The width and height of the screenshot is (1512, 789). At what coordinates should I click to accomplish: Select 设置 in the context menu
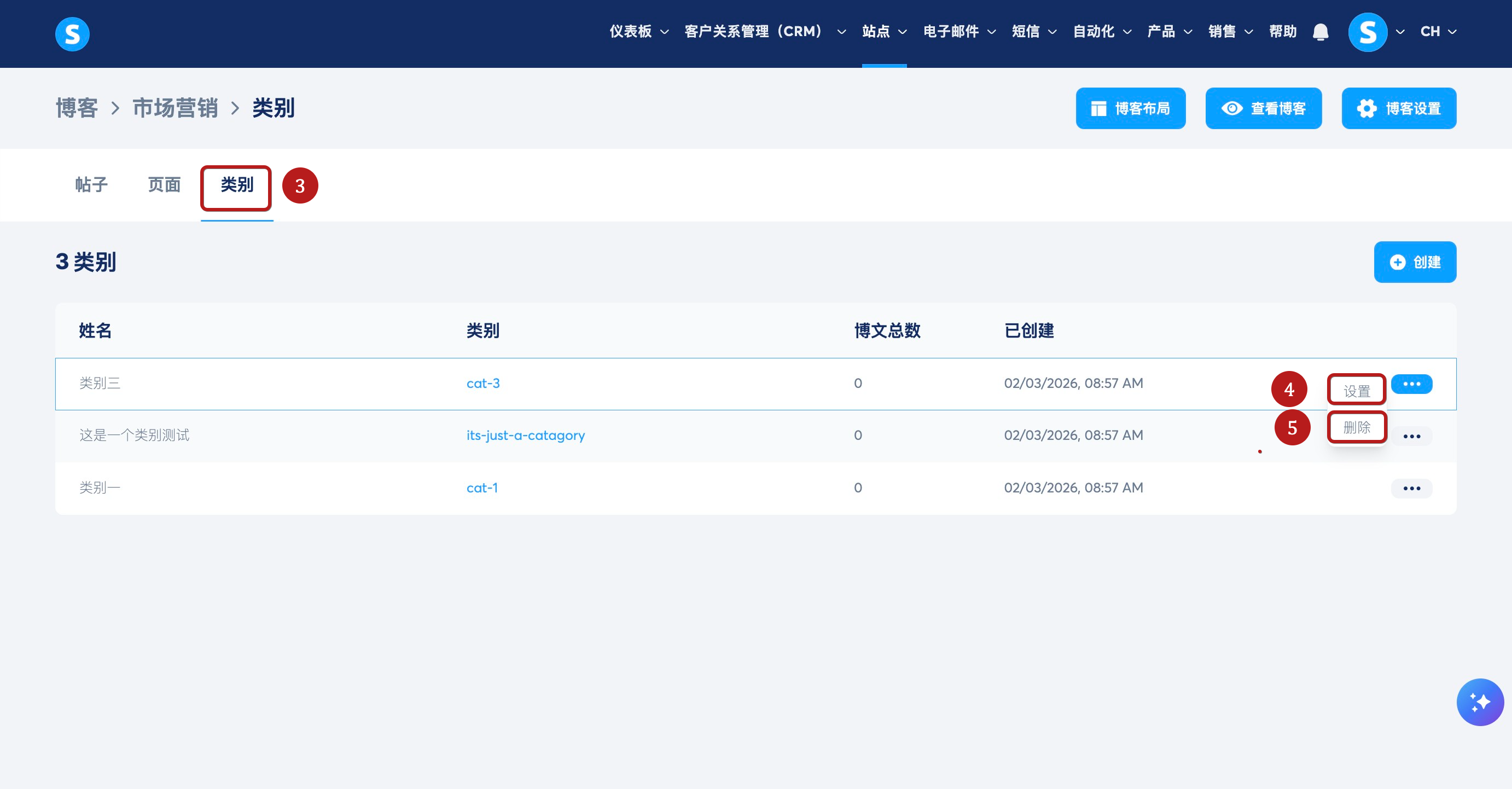(x=1357, y=391)
